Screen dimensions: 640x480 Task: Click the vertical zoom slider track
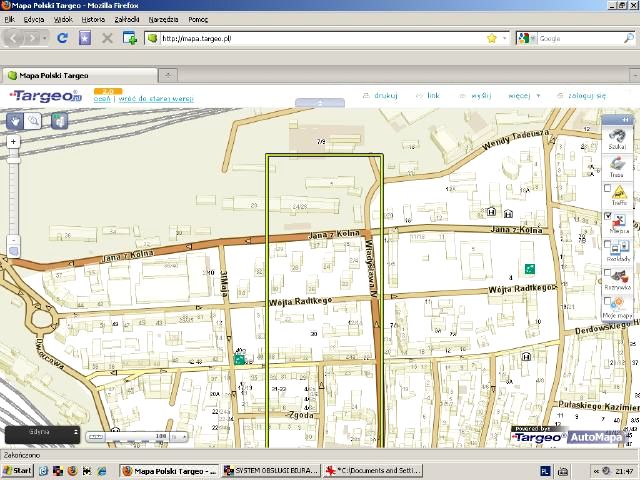(13, 192)
